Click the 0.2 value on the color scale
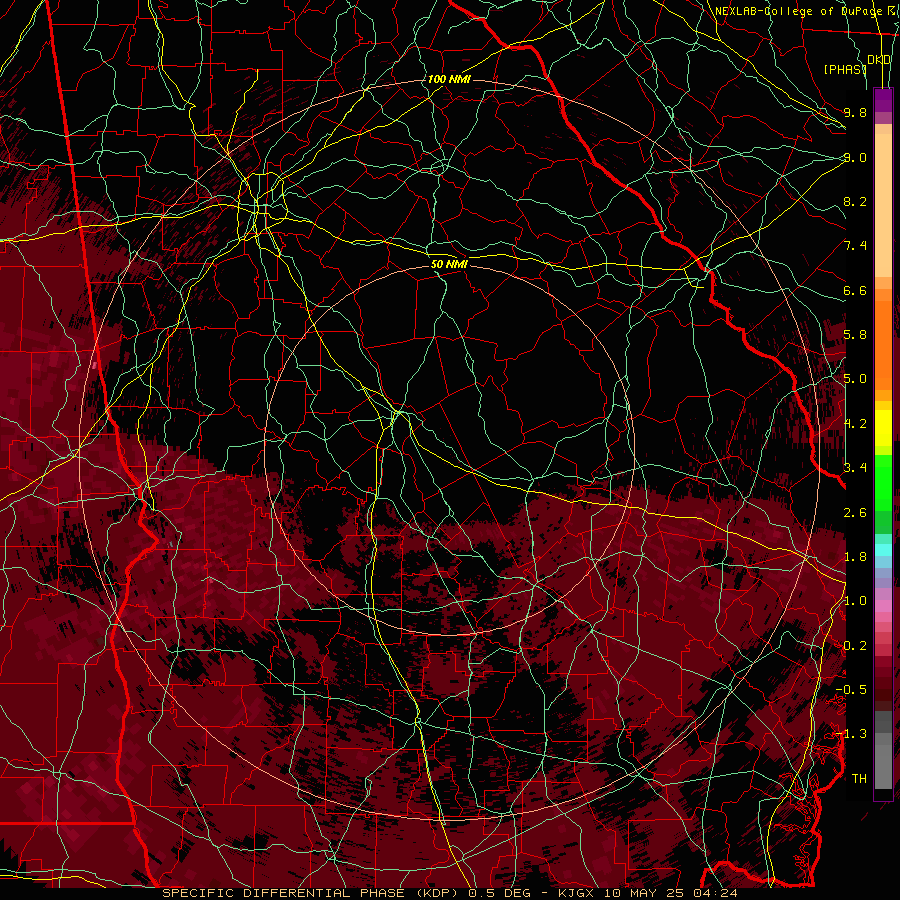The height and width of the screenshot is (900, 900). pos(855,646)
